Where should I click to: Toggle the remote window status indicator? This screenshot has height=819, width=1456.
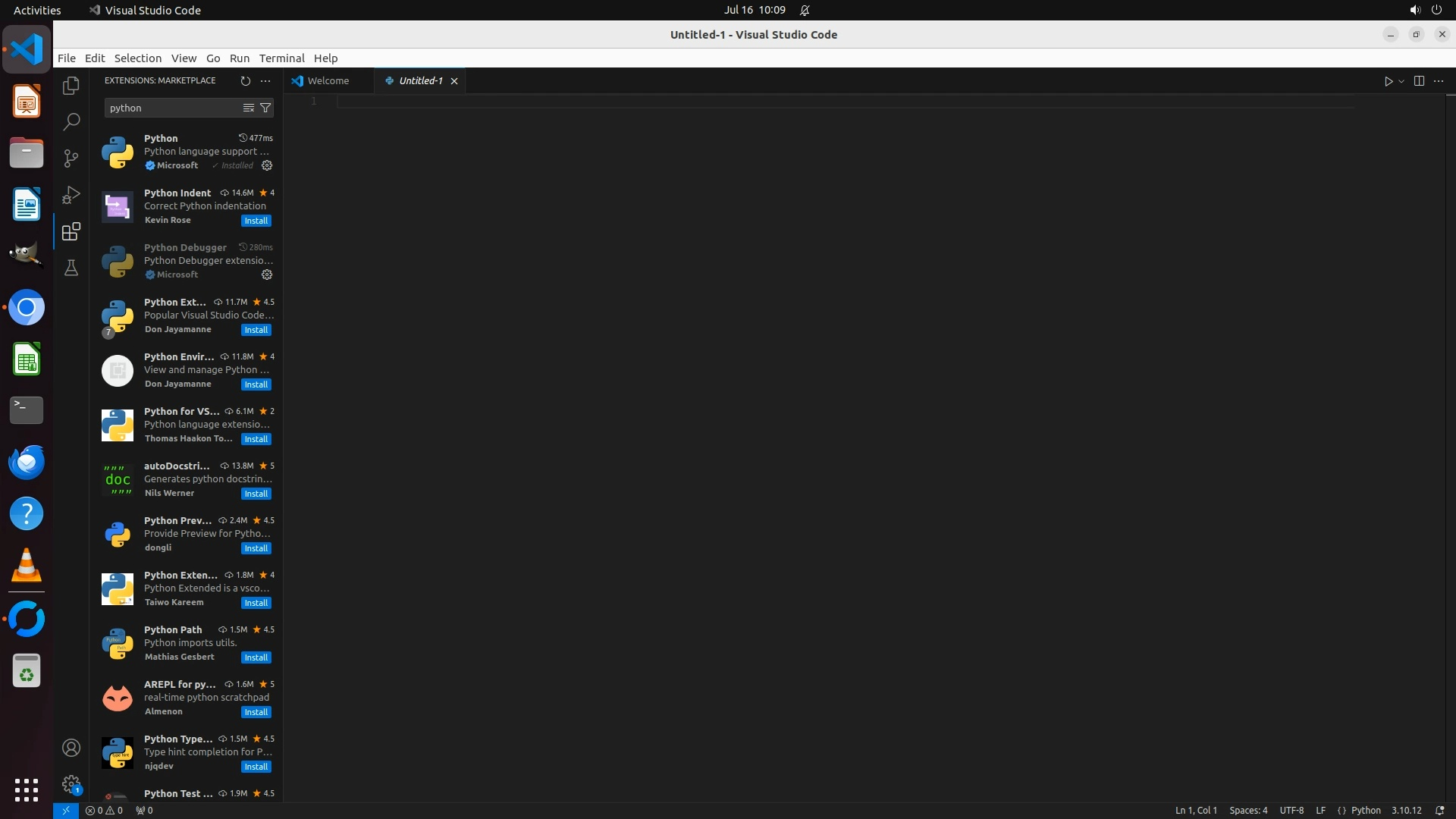tap(66, 810)
